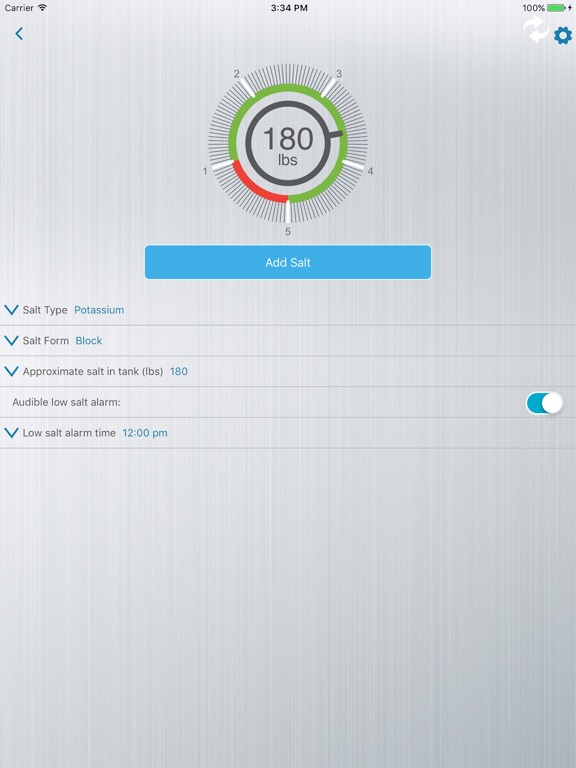Tap the 180 approximate salt value
Screen dimensions: 576x768
tap(179, 372)
